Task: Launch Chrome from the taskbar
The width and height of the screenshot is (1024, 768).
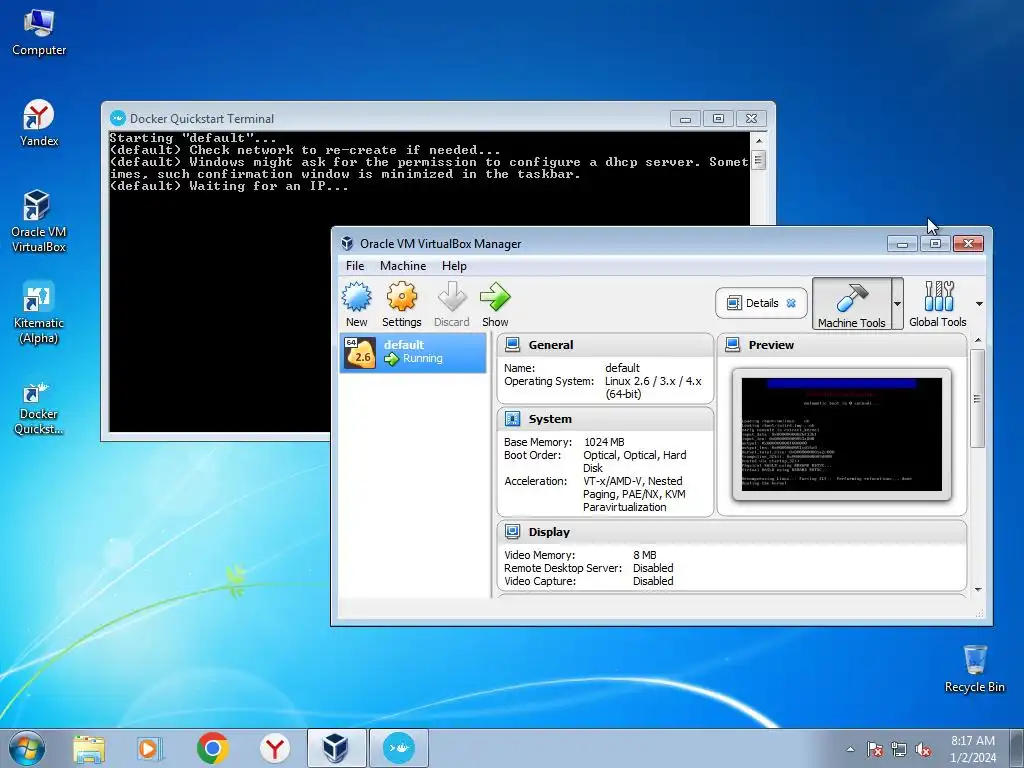Action: pos(212,748)
